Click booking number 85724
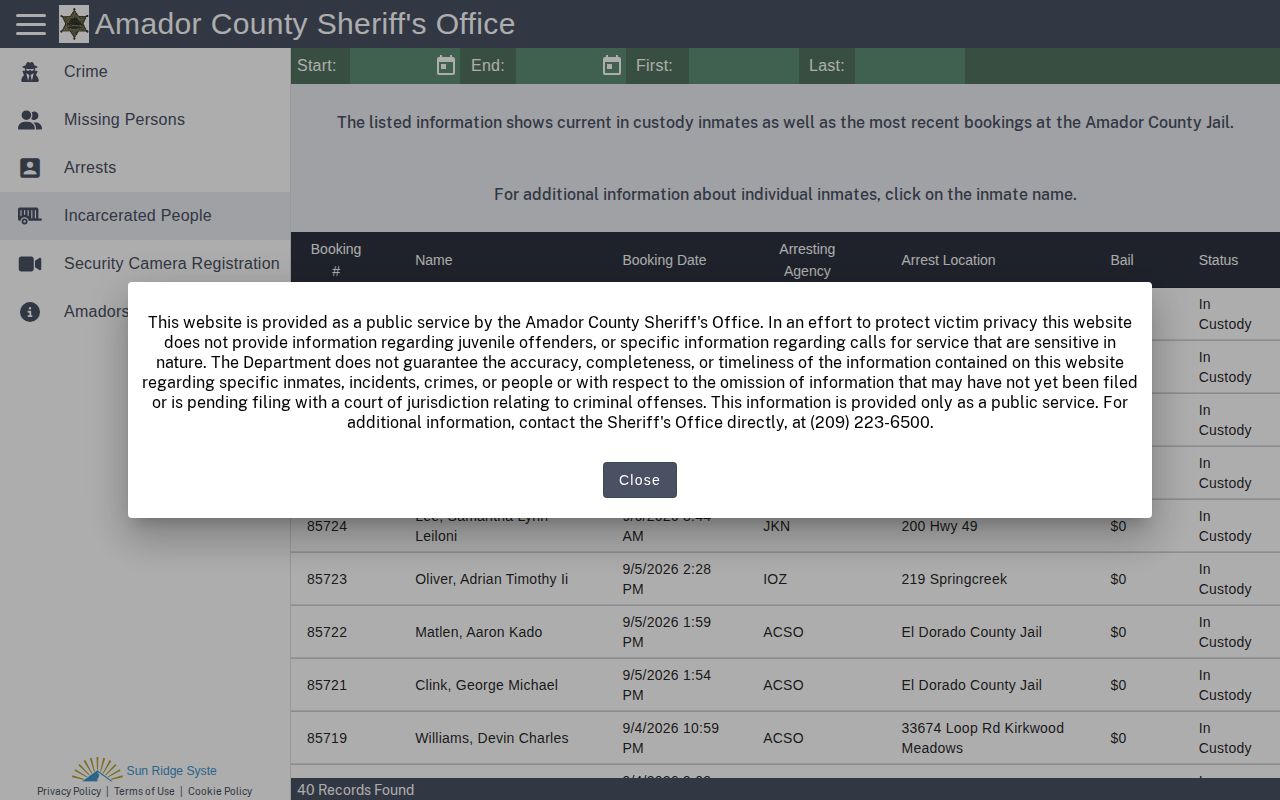Screen dimensions: 1280x800 (x=327, y=526)
